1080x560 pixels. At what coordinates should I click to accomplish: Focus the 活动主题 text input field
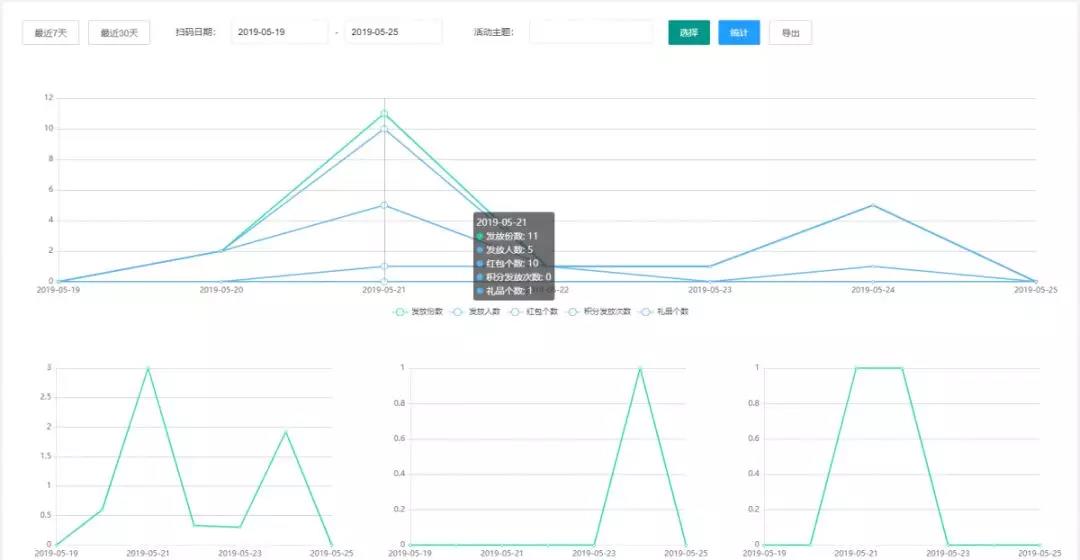click(590, 32)
